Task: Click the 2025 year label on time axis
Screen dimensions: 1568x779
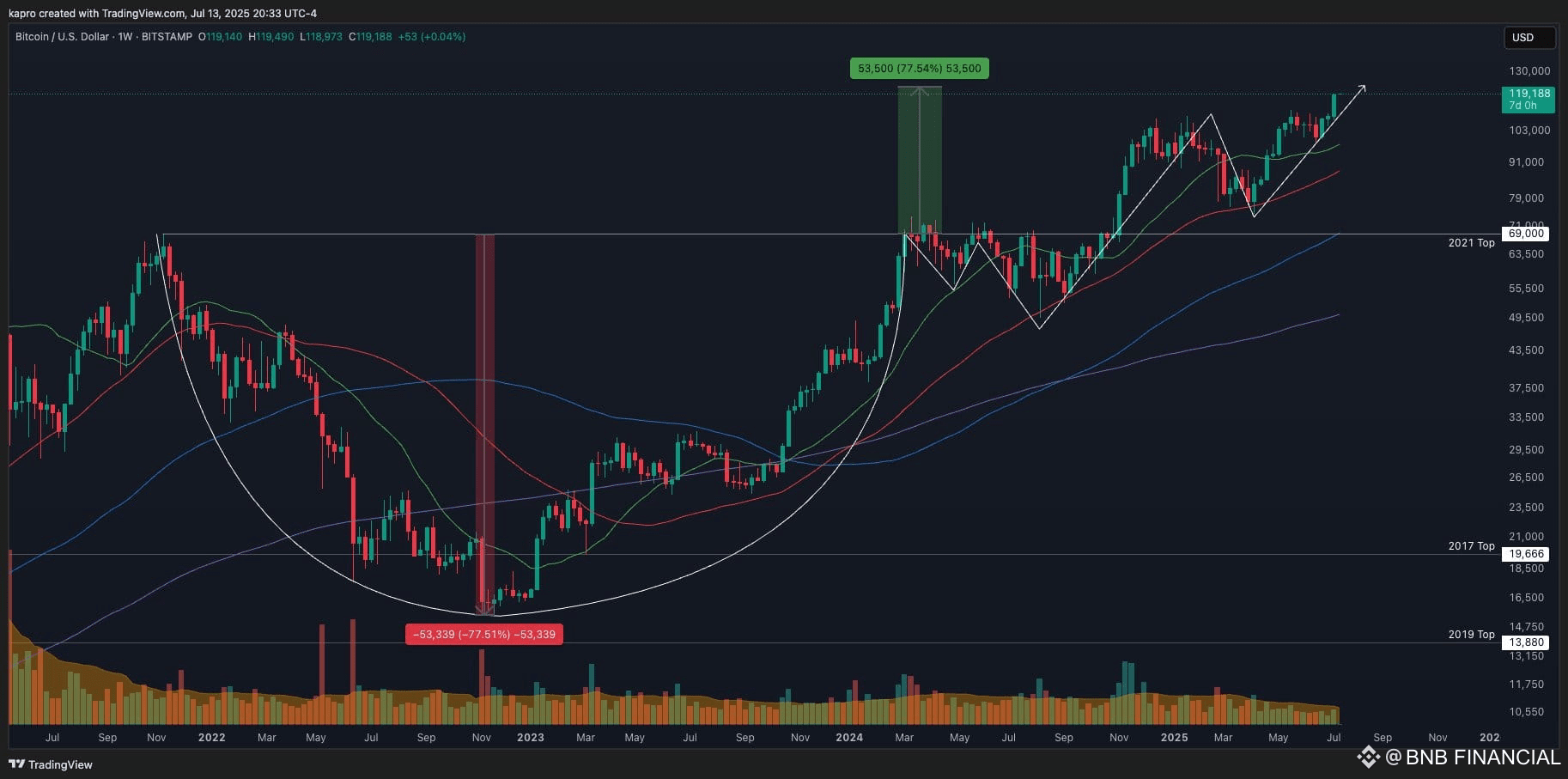Action: tap(1174, 738)
